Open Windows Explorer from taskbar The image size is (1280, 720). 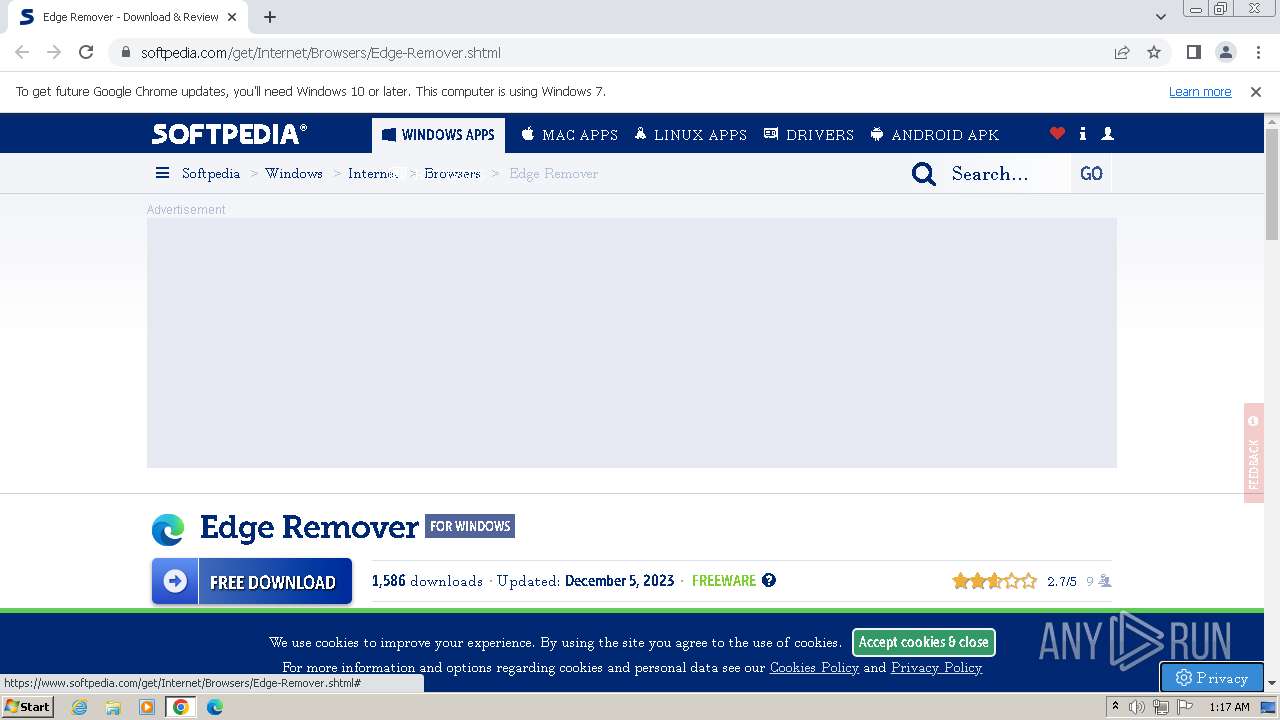(113, 707)
